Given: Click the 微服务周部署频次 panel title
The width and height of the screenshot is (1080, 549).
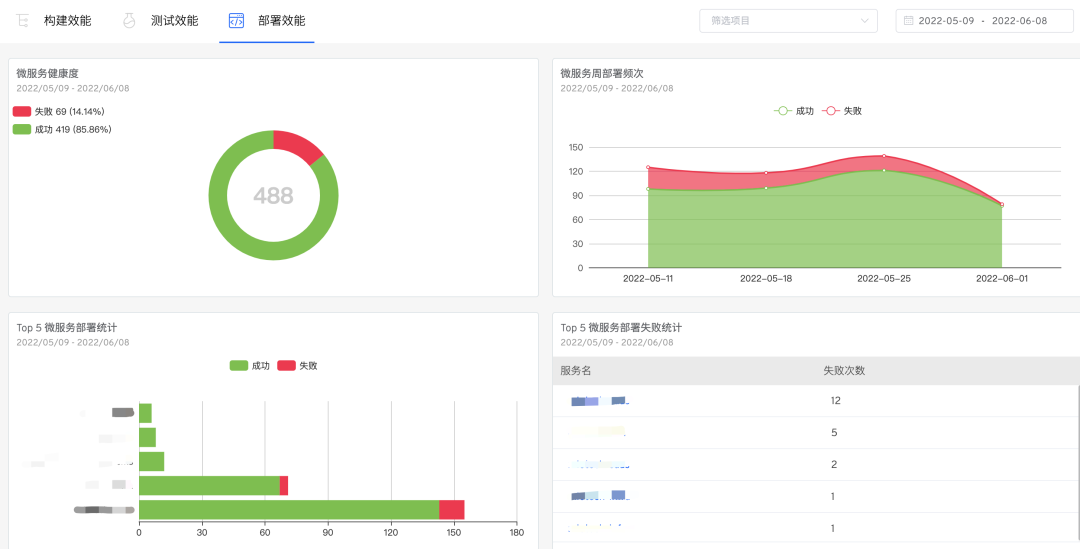Looking at the screenshot, I should point(602,73).
